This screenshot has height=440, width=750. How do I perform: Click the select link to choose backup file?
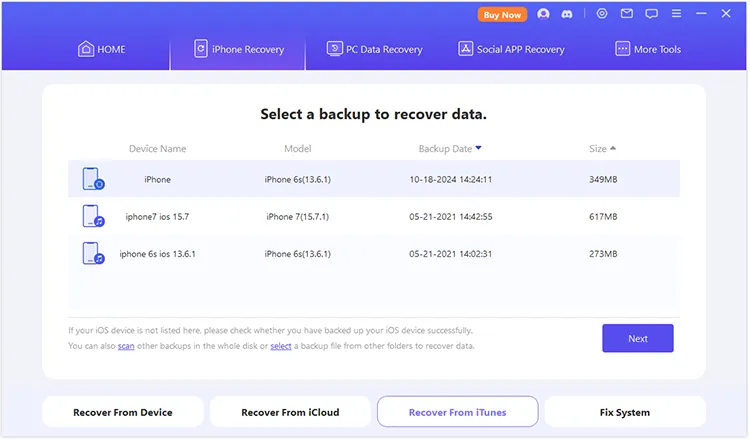pyautogui.click(x=281, y=346)
